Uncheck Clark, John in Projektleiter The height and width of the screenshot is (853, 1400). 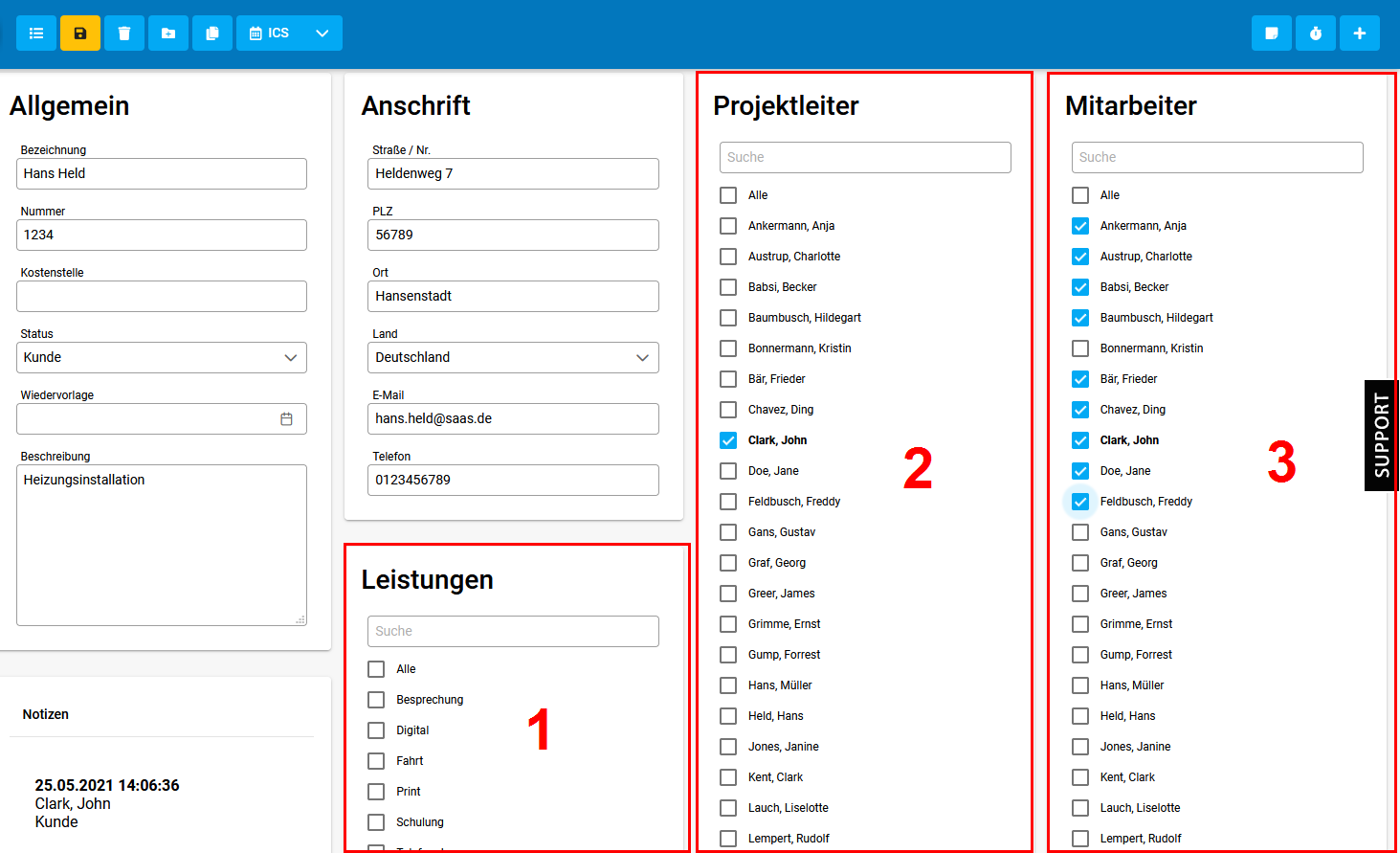pos(728,440)
